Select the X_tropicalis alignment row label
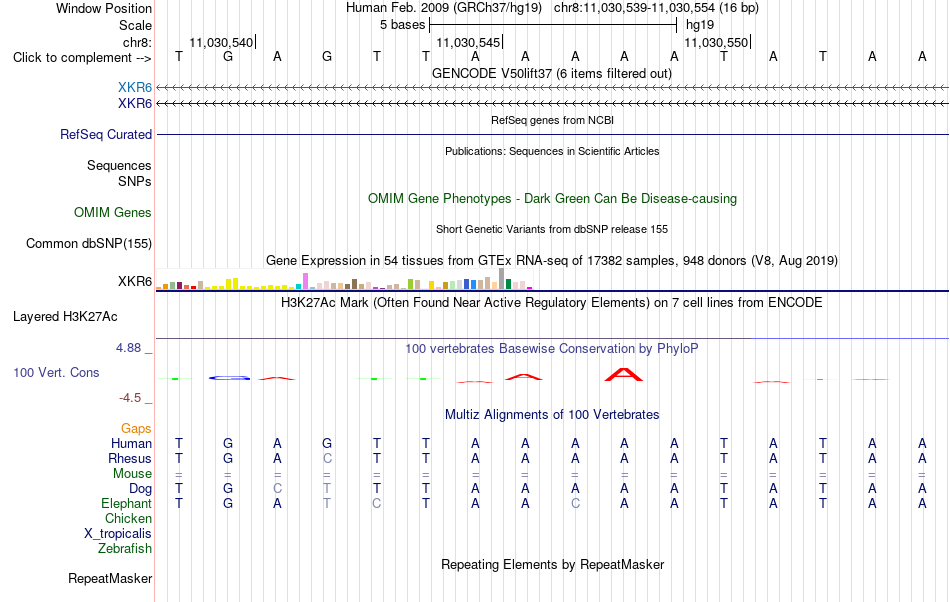Viewport: 950px width, 602px height. pos(118,534)
